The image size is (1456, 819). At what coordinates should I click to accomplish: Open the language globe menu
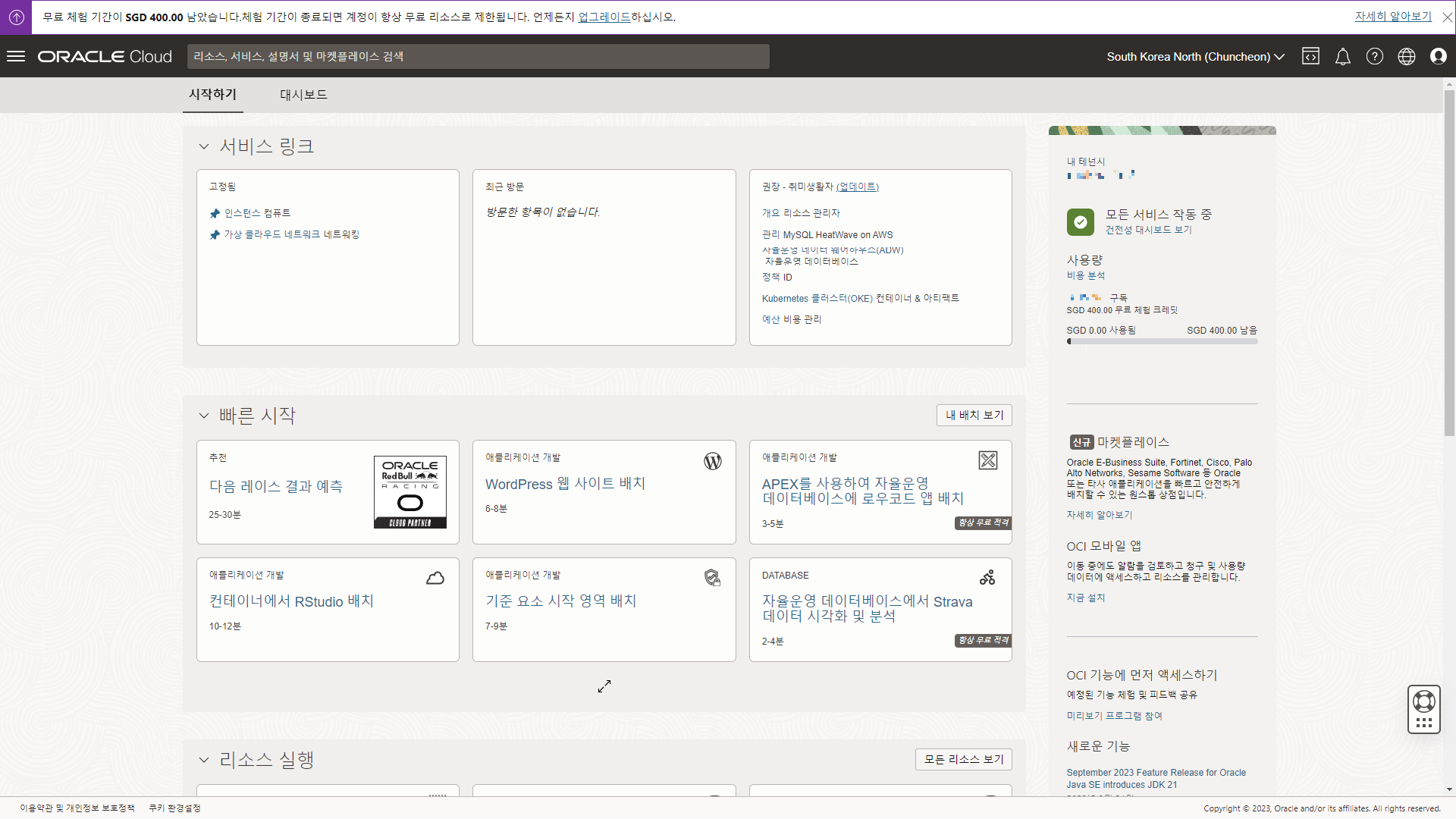click(x=1406, y=56)
